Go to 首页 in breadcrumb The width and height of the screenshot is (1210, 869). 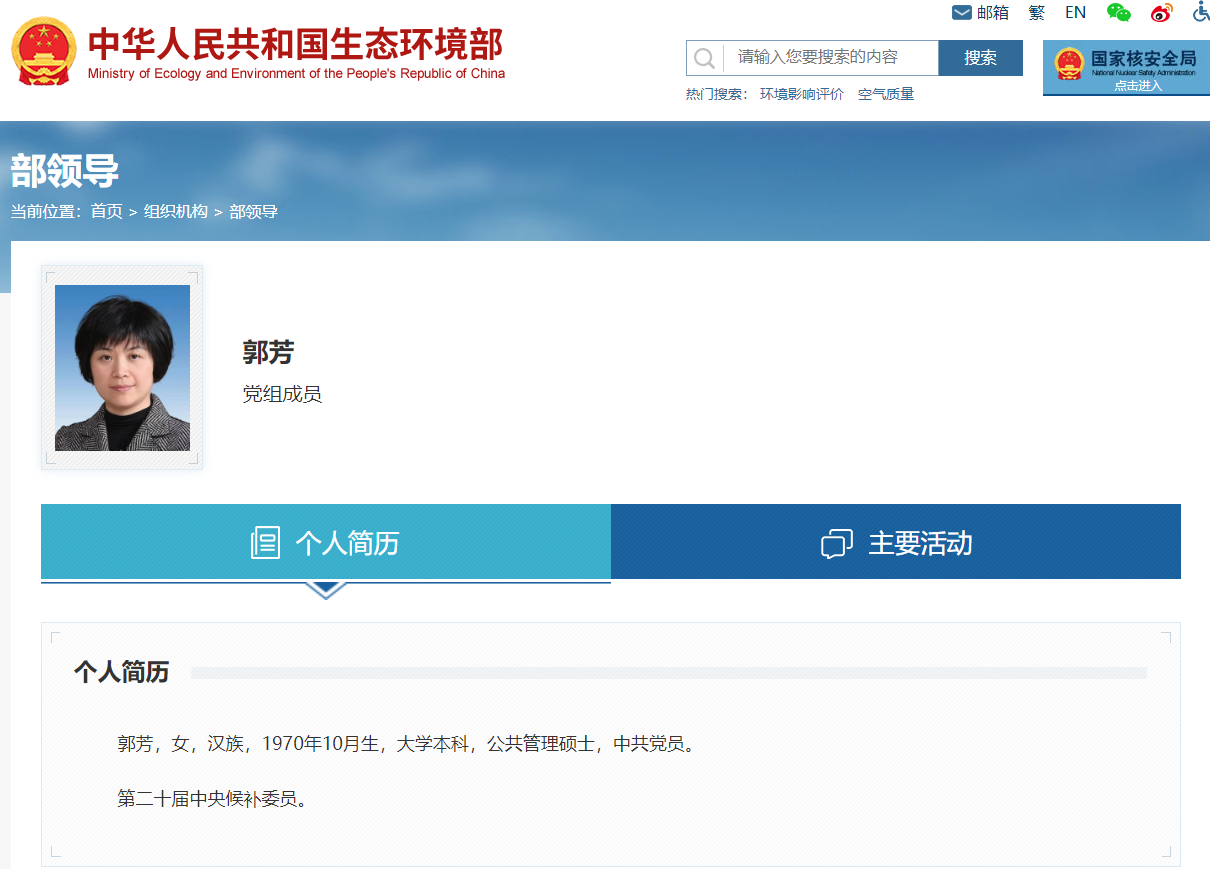coord(106,211)
